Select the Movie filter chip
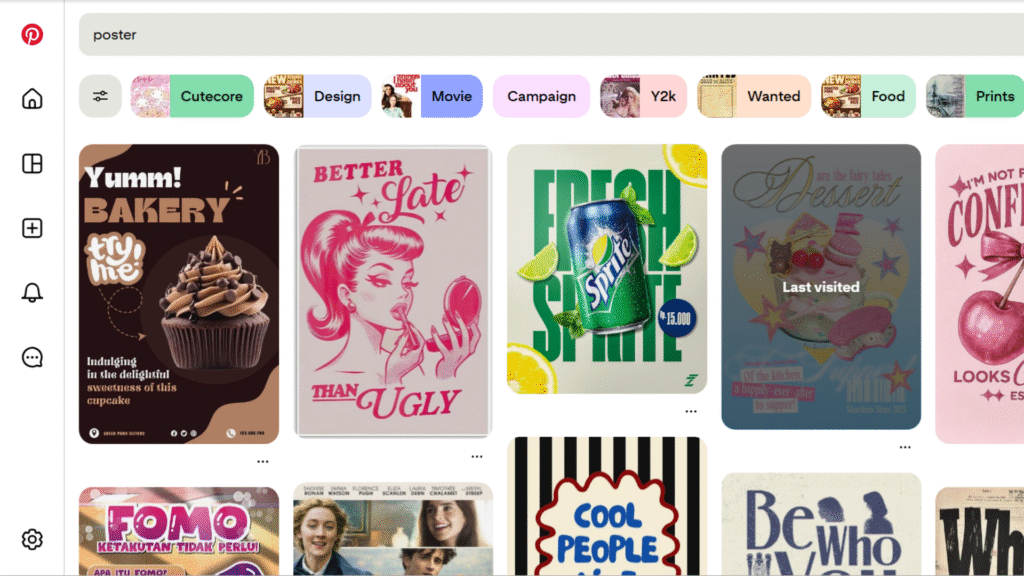 432,96
